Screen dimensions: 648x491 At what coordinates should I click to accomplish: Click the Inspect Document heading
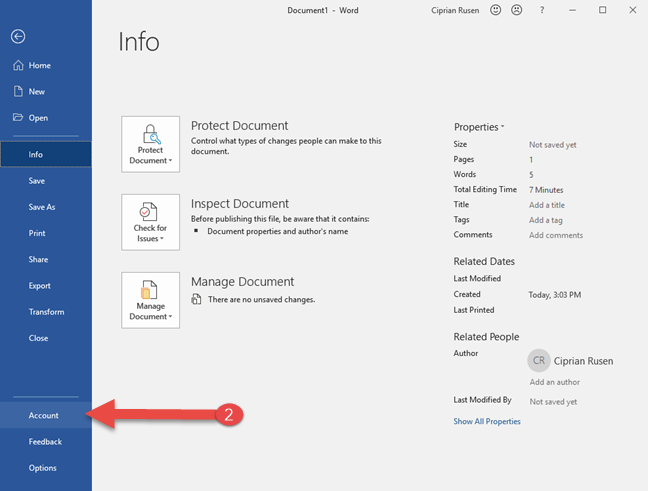pos(240,203)
